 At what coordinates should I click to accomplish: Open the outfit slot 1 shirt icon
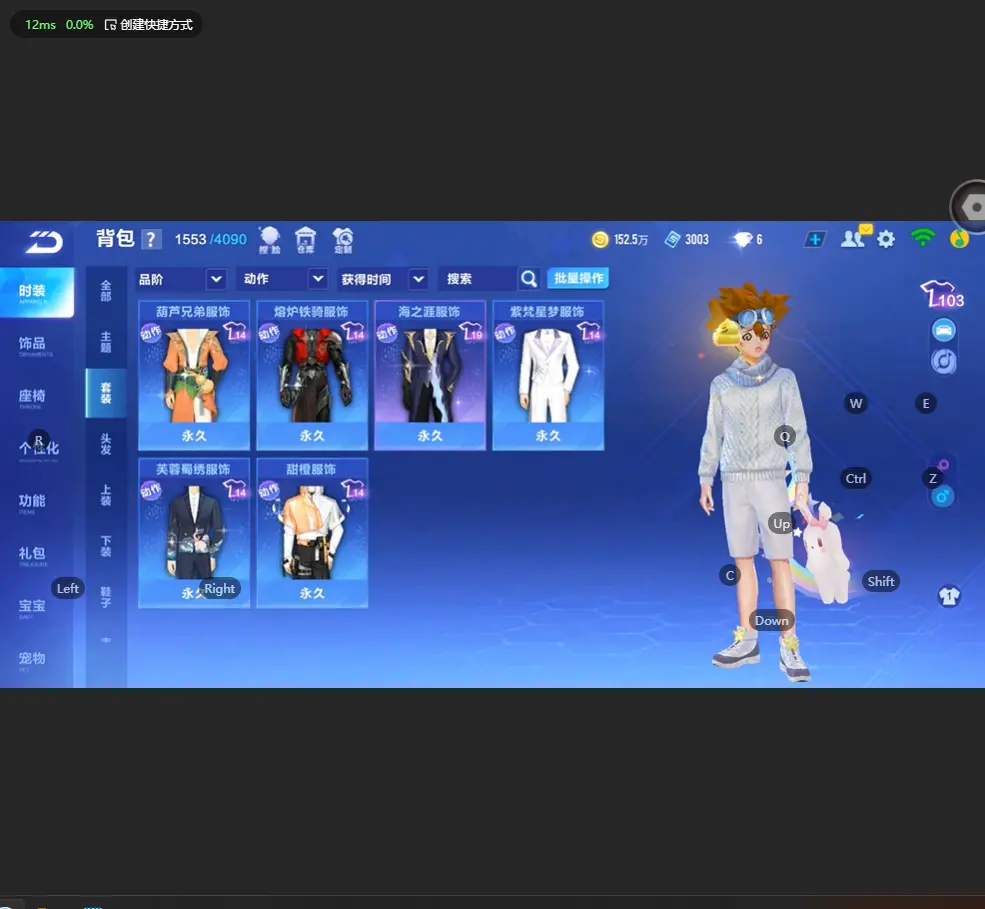[949, 596]
